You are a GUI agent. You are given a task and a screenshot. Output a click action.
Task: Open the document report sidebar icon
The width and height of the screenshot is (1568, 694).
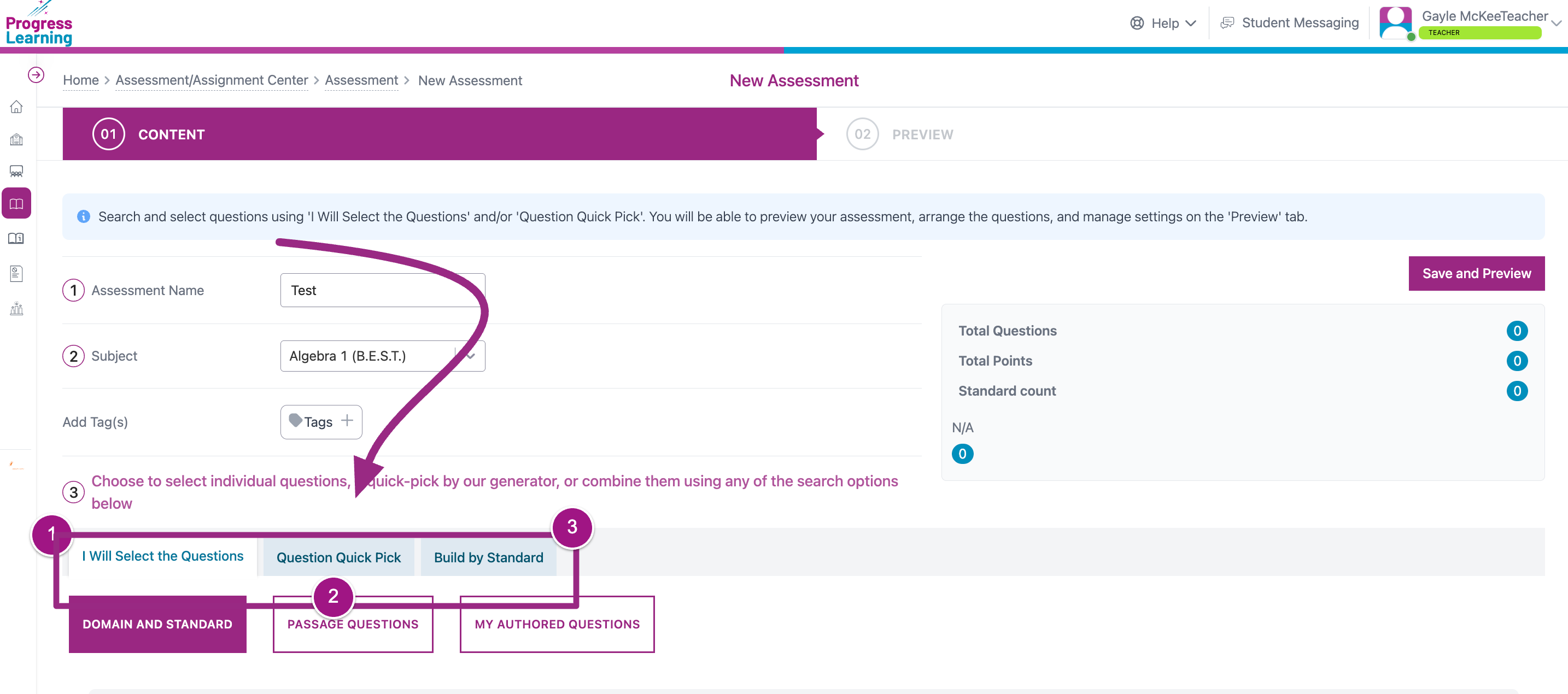16,274
